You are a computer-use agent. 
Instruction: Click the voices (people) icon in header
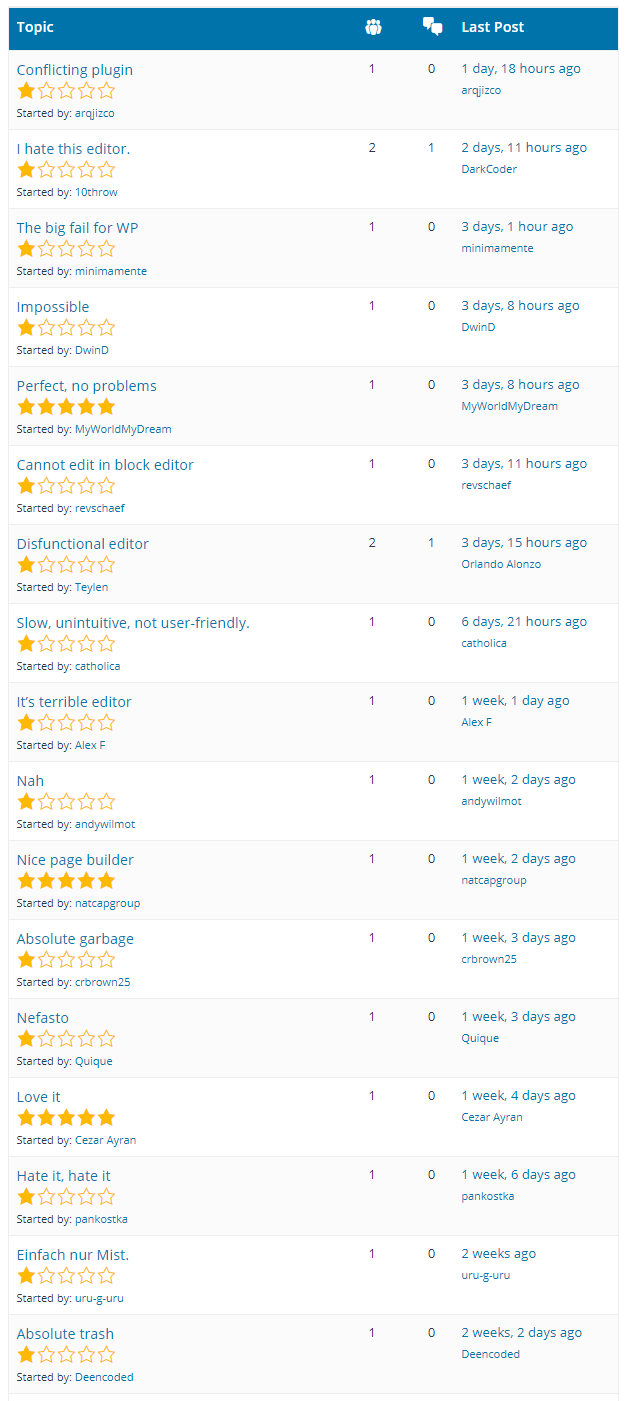[373, 27]
